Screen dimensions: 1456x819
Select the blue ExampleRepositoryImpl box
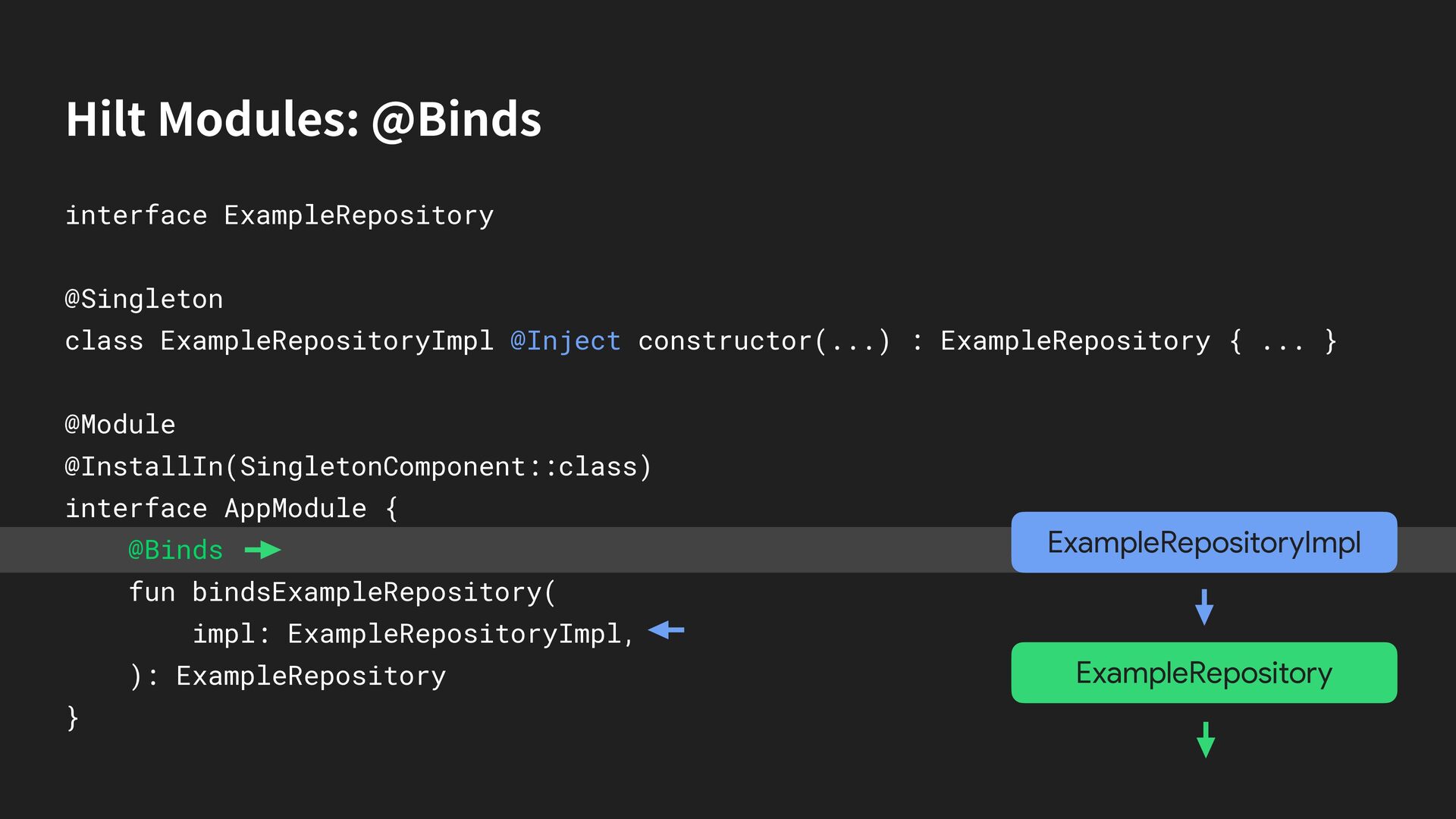[1203, 542]
